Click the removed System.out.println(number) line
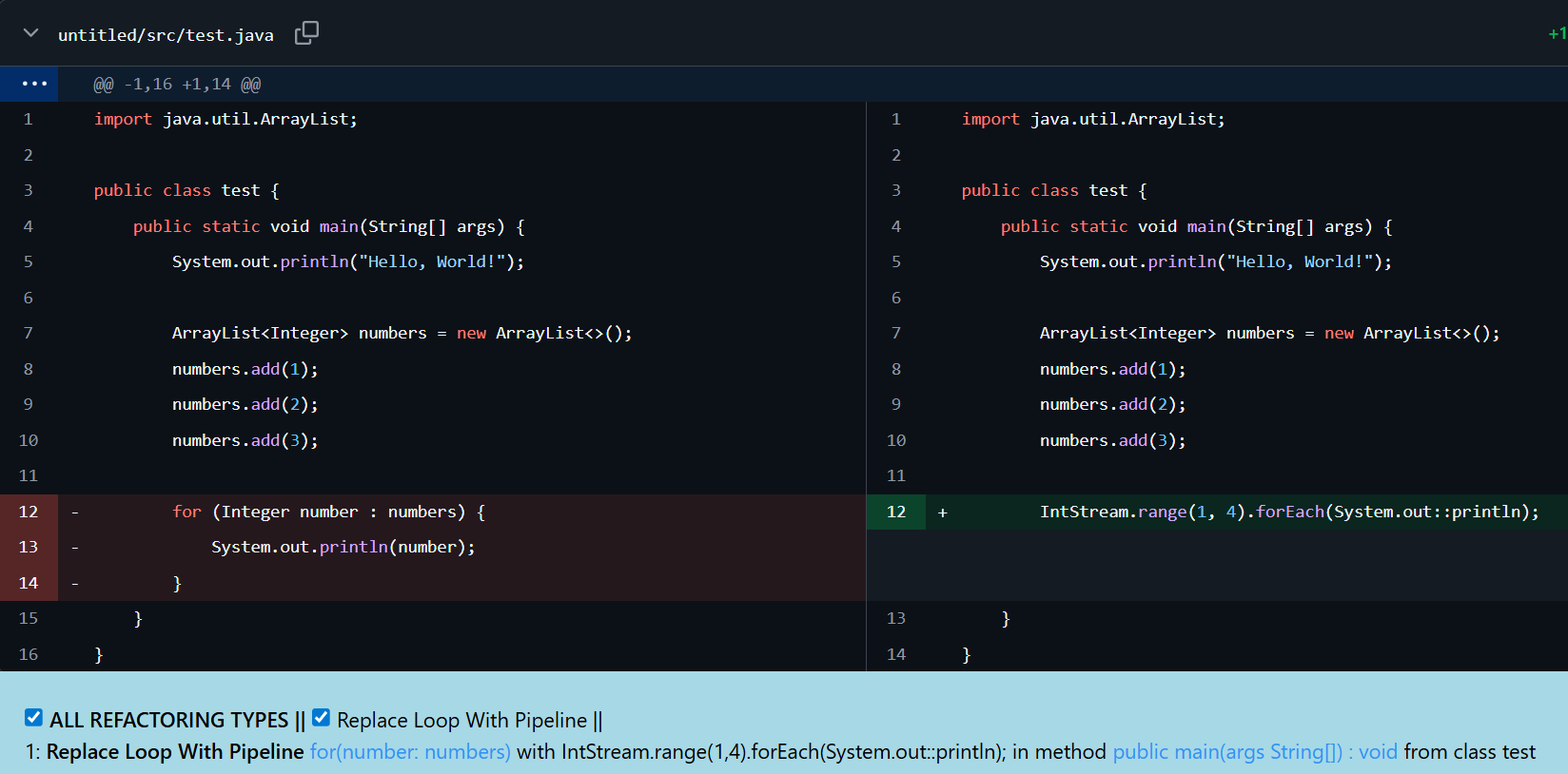This screenshot has height=774, width=1568. (343, 548)
